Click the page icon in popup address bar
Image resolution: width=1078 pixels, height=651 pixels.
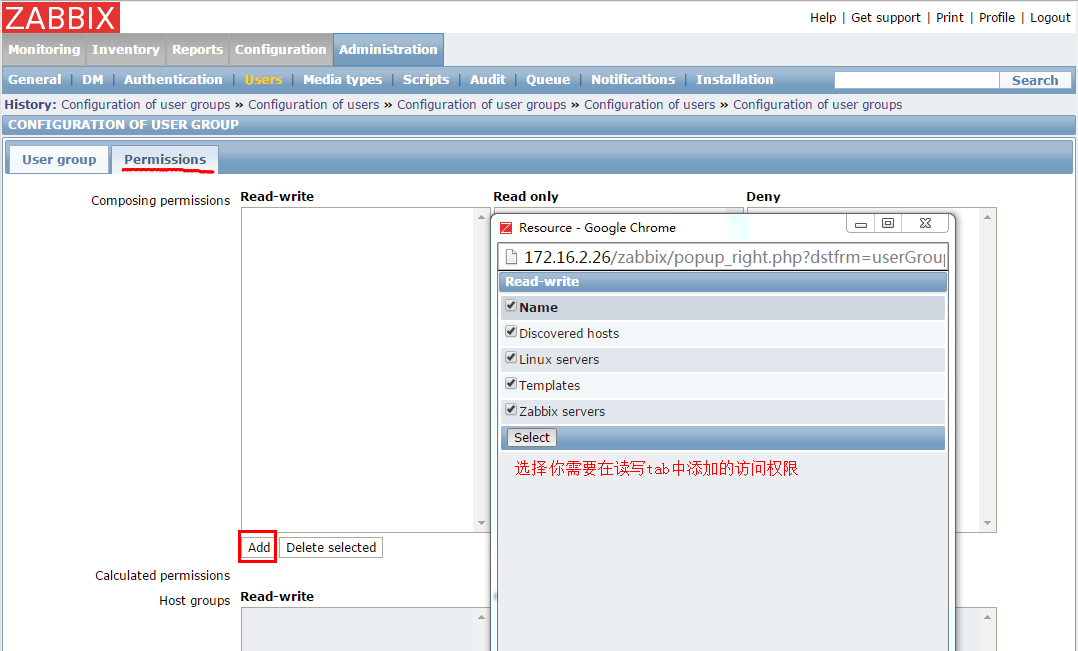coord(510,257)
